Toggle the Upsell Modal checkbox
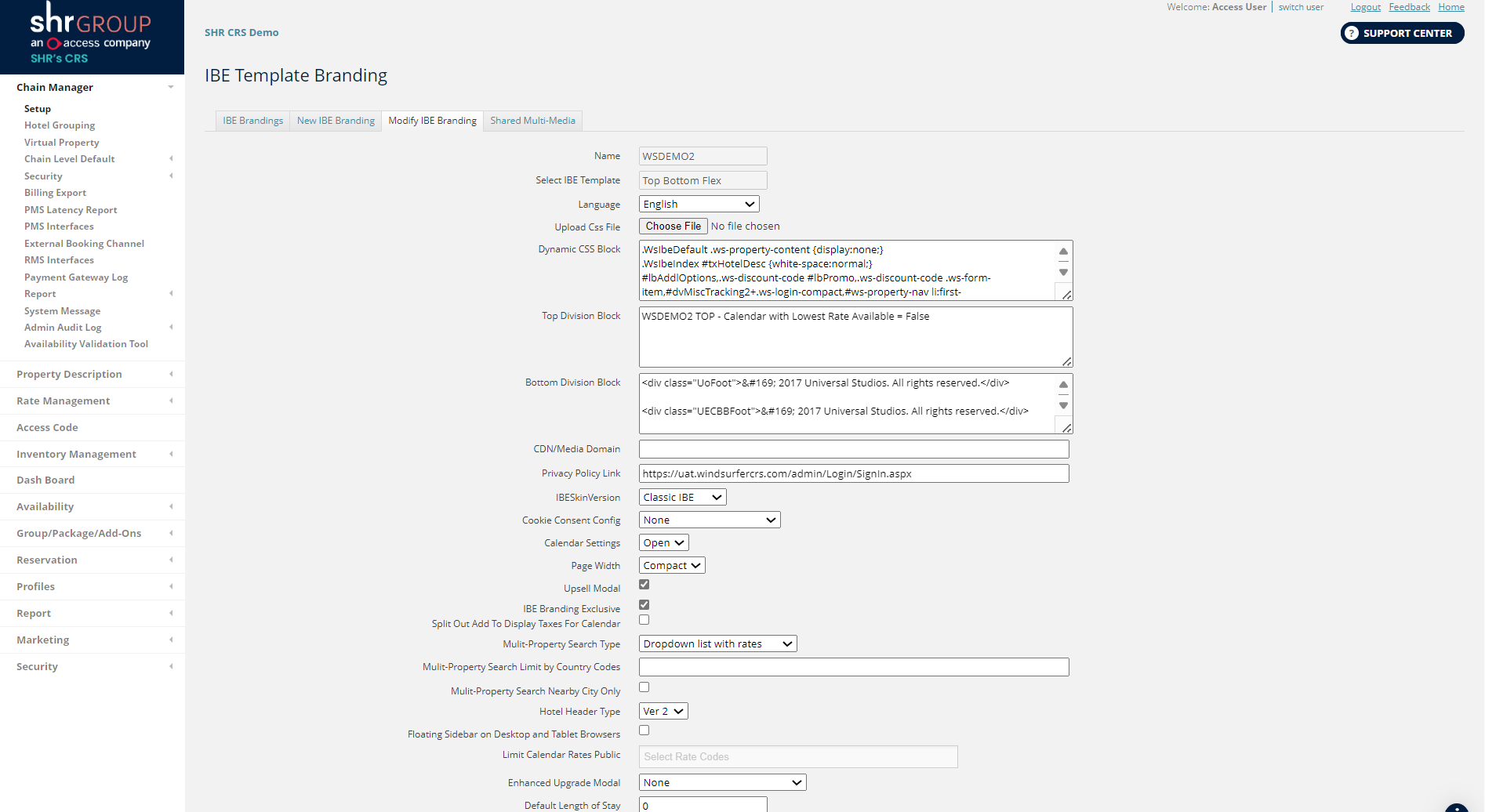Image resolution: width=1485 pixels, height=812 pixels. (x=644, y=585)
